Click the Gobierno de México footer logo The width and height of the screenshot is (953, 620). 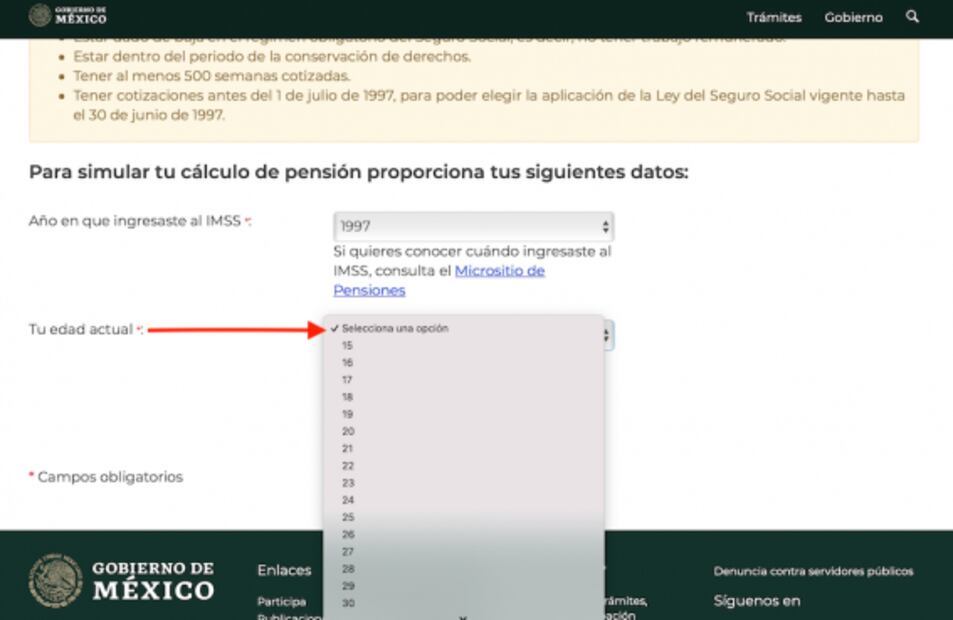tap(122, 580)
